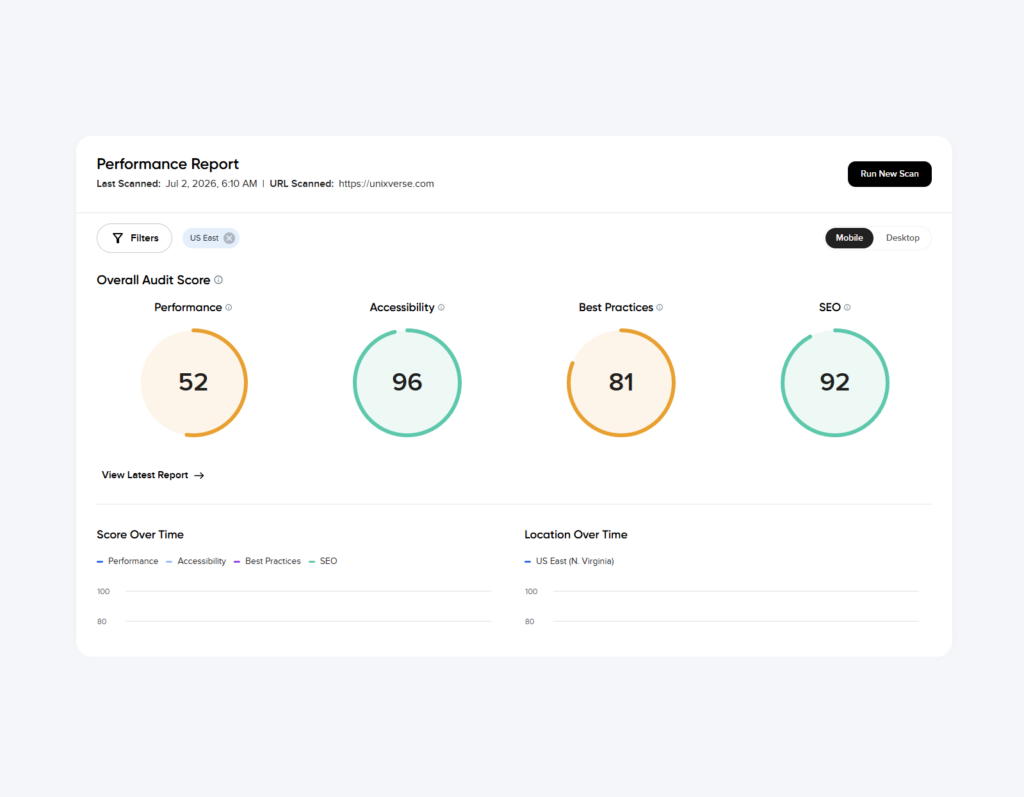Image resolution: width=1024 pixels, height=797 pixels.
Task: Click the info icon next to Accessibility
Action: [441, 307]
